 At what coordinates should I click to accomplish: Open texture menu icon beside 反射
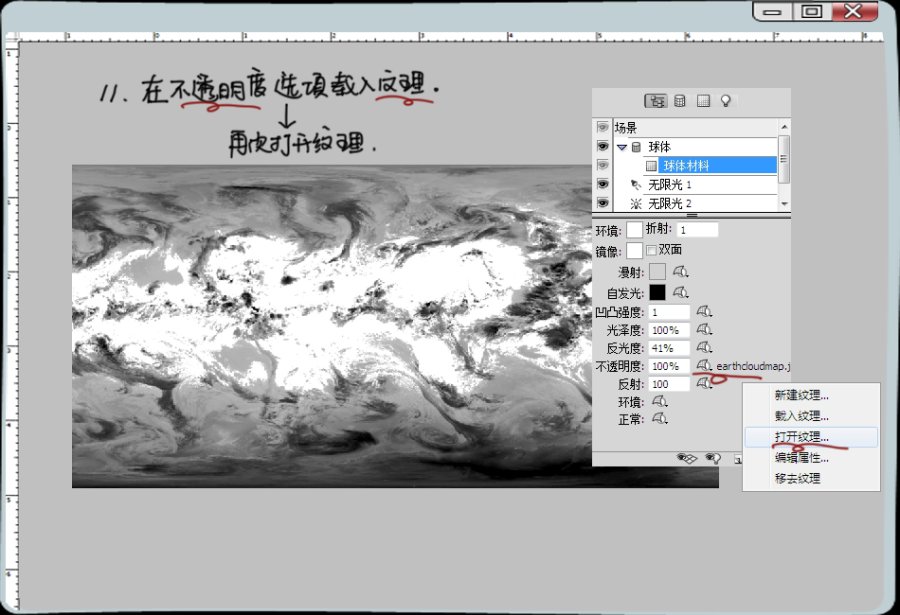click(704, 383)
